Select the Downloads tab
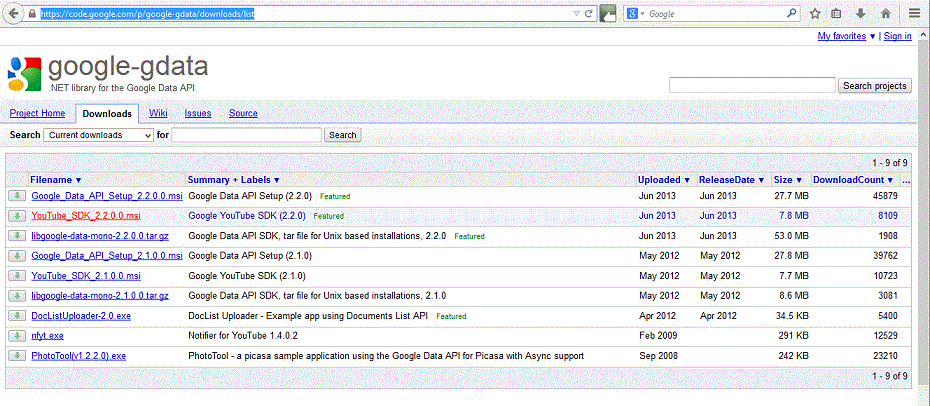930x406 pixels. click(107, 114)
